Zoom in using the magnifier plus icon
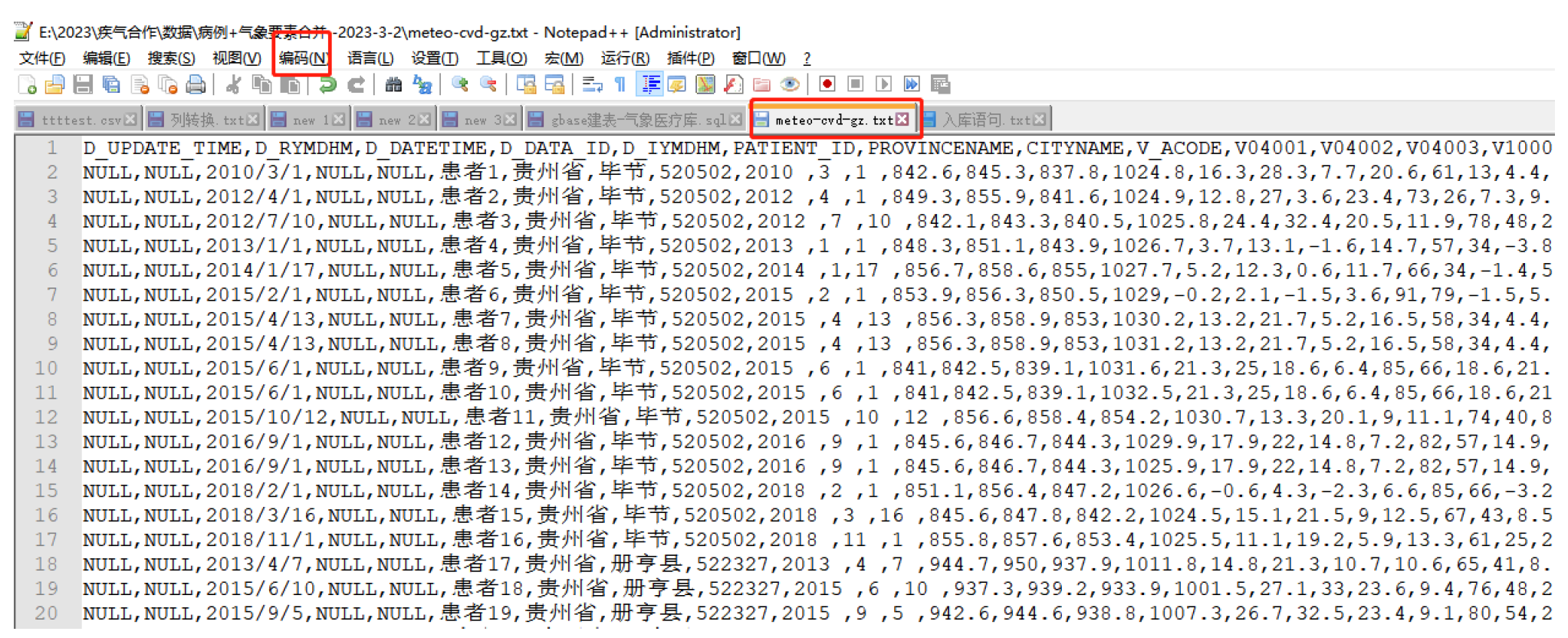The width and height of the screenshot is (1568, 638). (460, 84)
